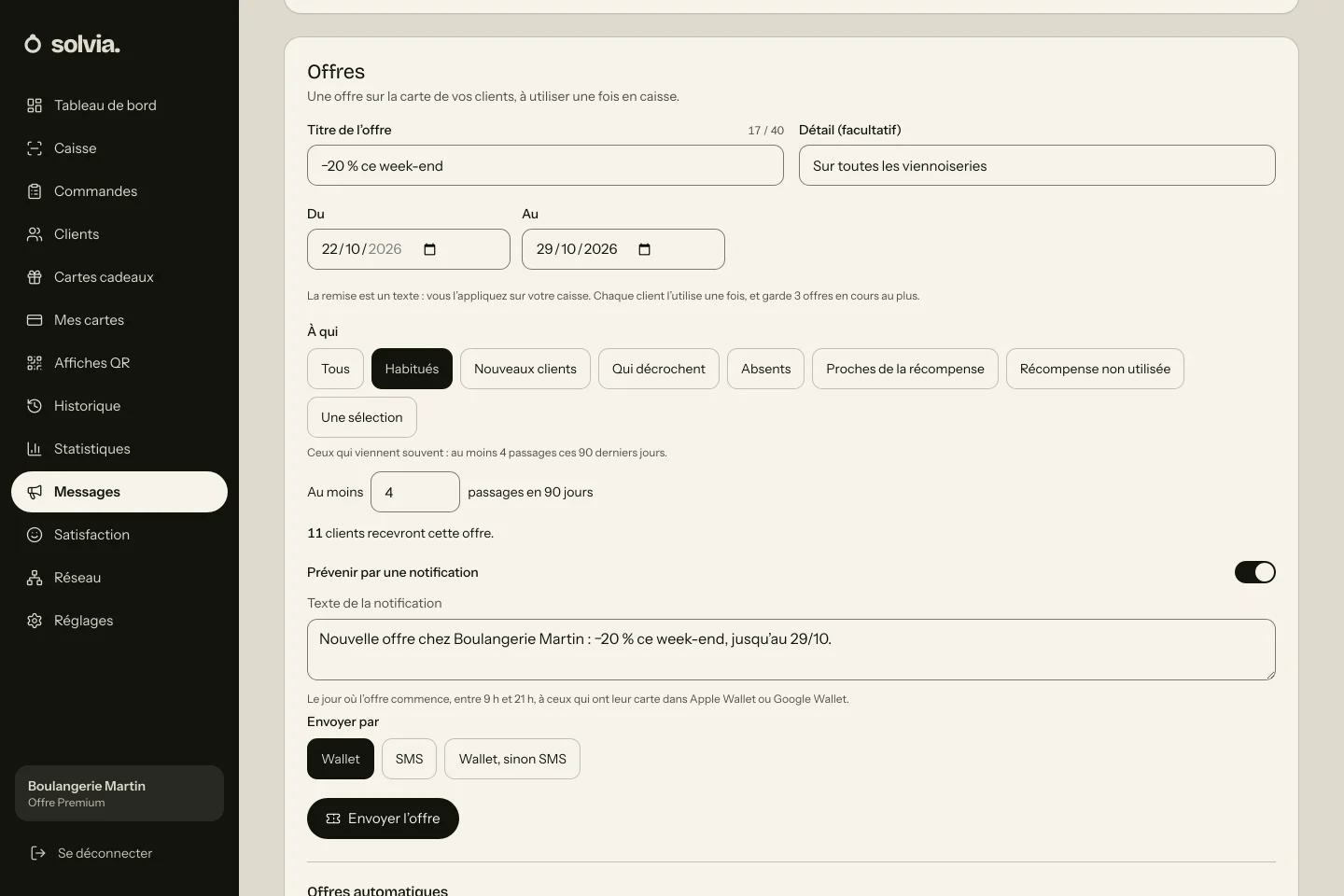1344x896 pixels.
Task: Click the Texte de la notification textarea
Action: (791, 650)
